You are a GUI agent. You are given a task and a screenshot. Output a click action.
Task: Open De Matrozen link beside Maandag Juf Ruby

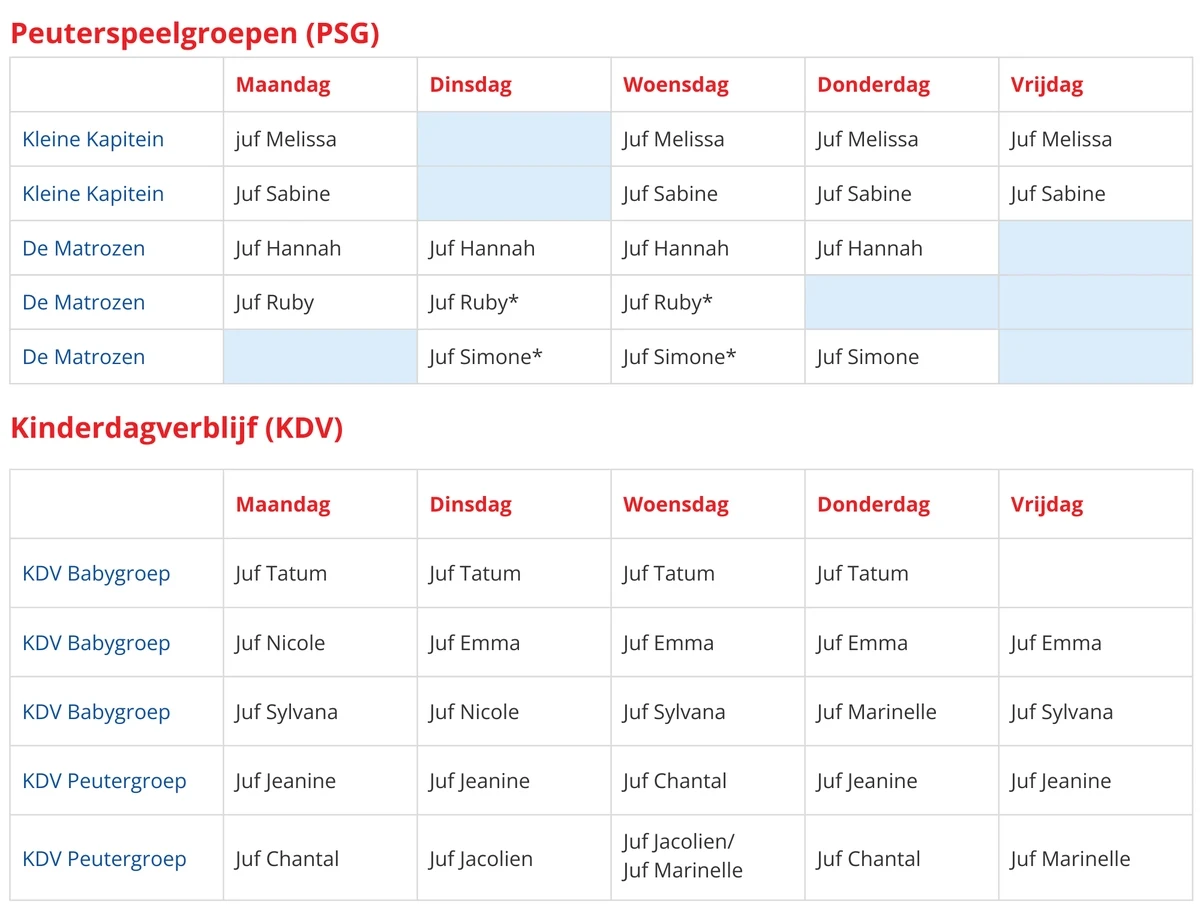pyautogui.click(x=84, y=302)
